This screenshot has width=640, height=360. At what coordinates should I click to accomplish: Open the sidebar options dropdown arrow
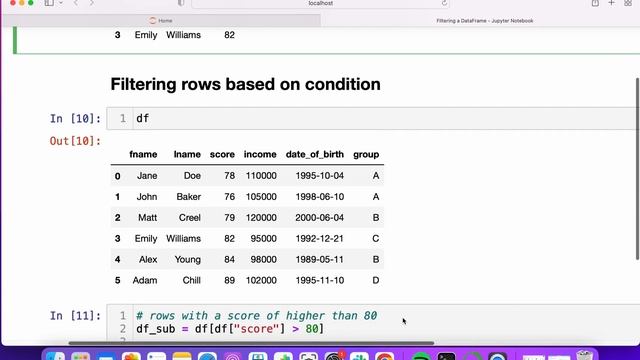pyautogui.click(x=61, y=3)
